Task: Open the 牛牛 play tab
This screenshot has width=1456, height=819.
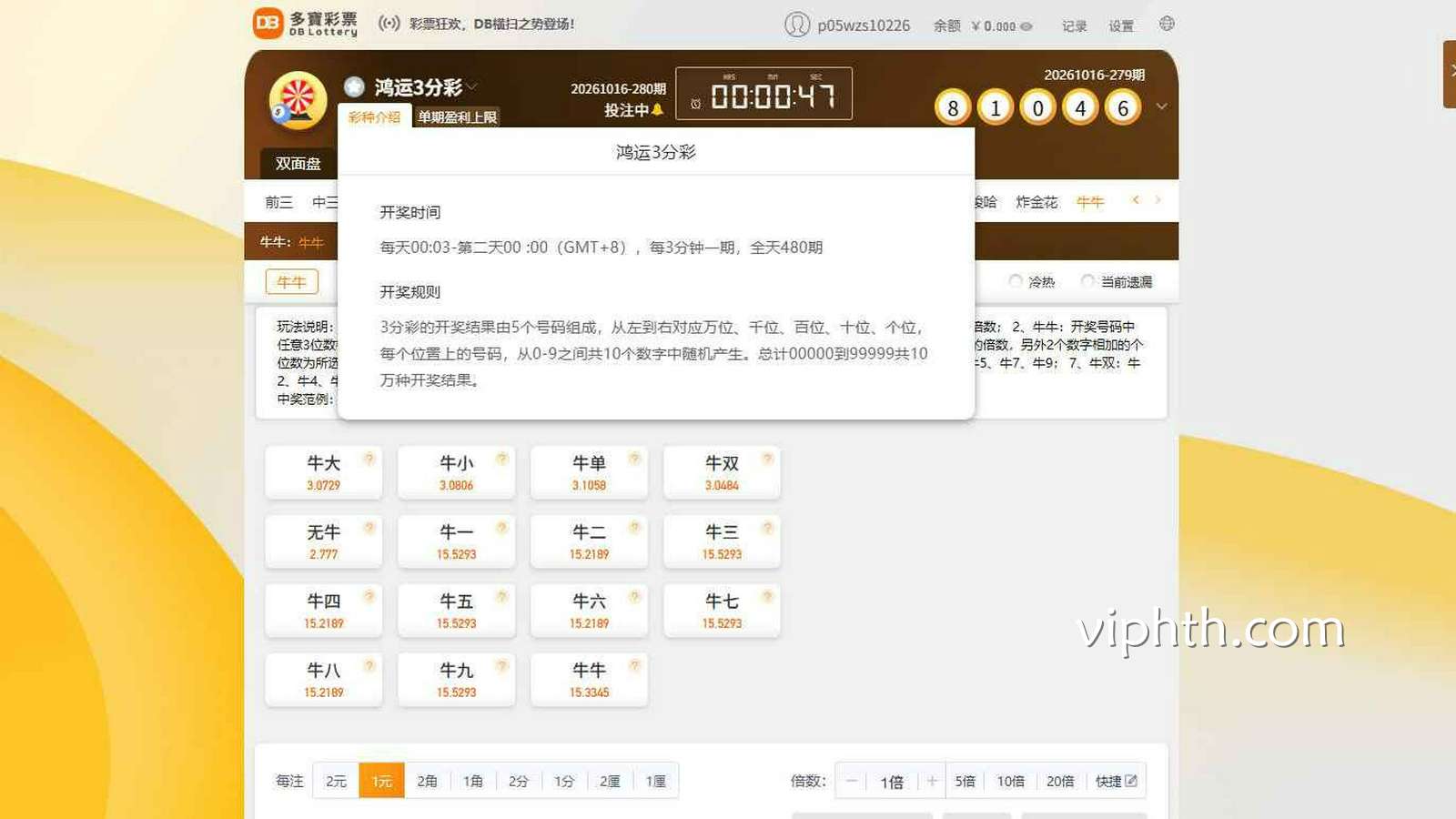Action: point(1090,202)
